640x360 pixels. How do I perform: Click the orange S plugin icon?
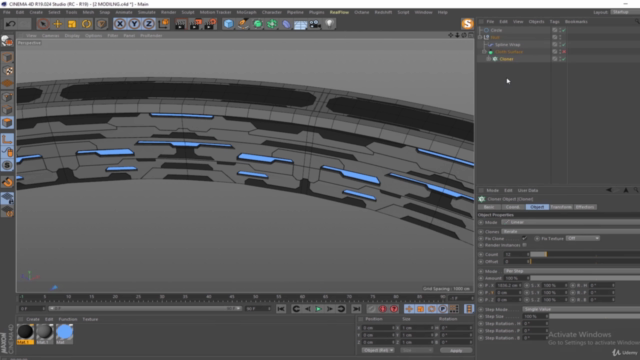(x=467, y=24)
